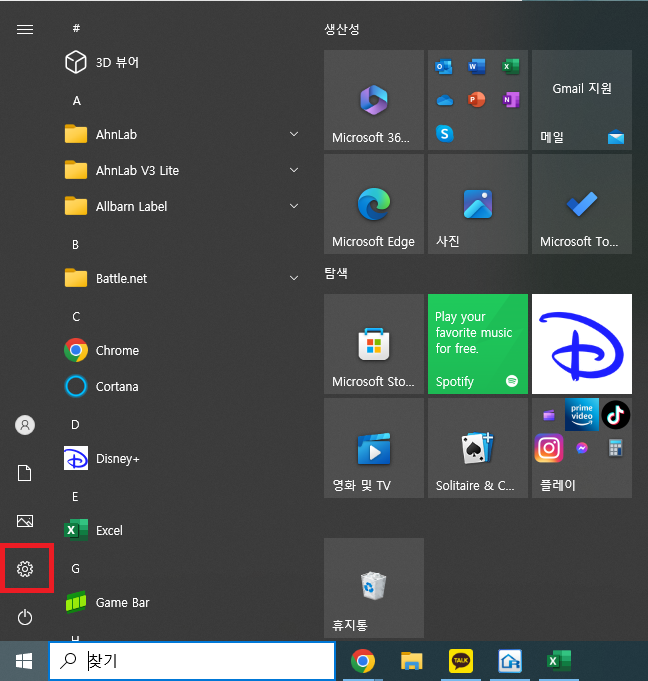Viewport: 648px width, 681px height.
Task: Open the 영화 및 TV tile
Action: [374, 448]
